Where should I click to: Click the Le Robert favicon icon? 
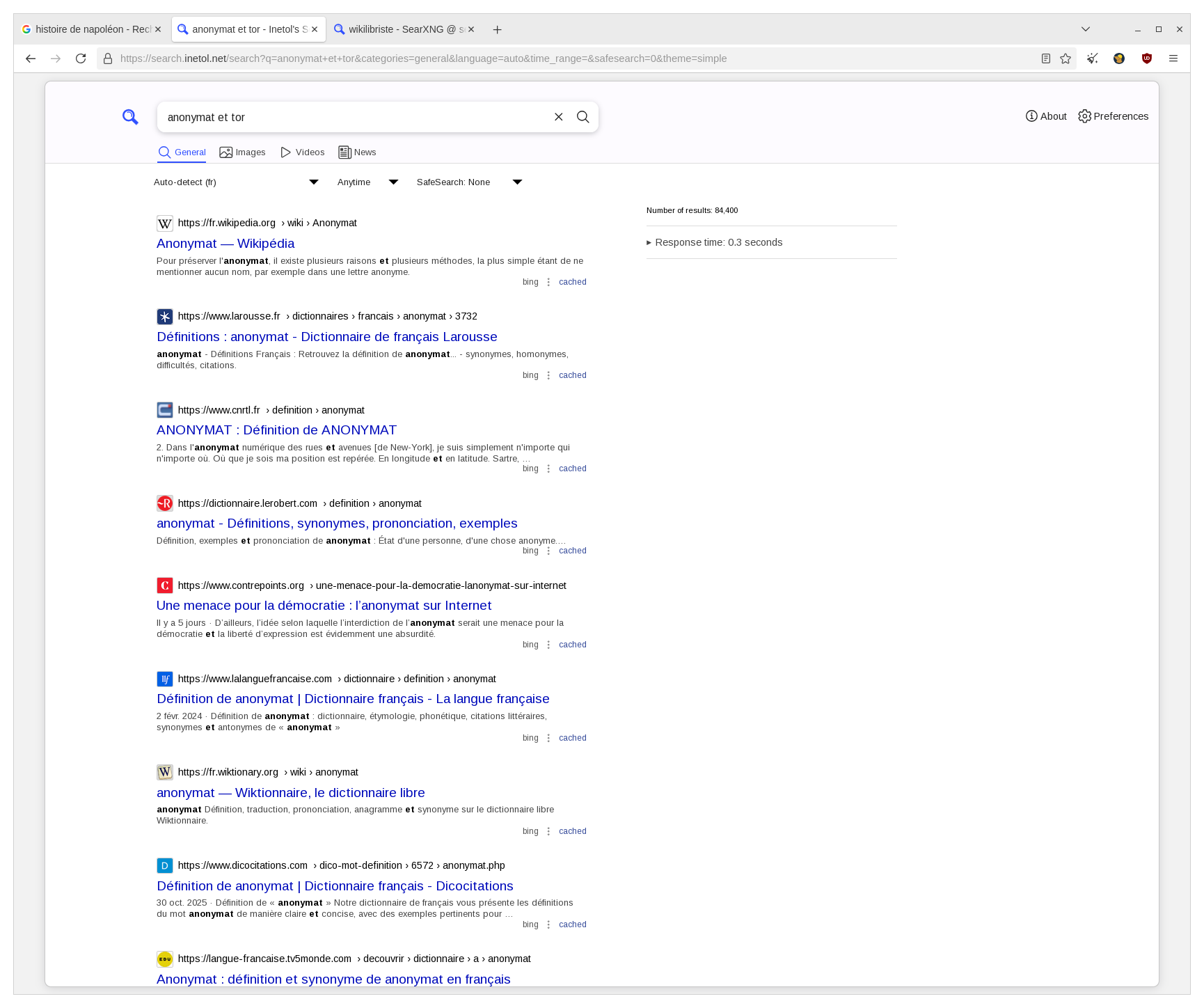coord(164,503)
